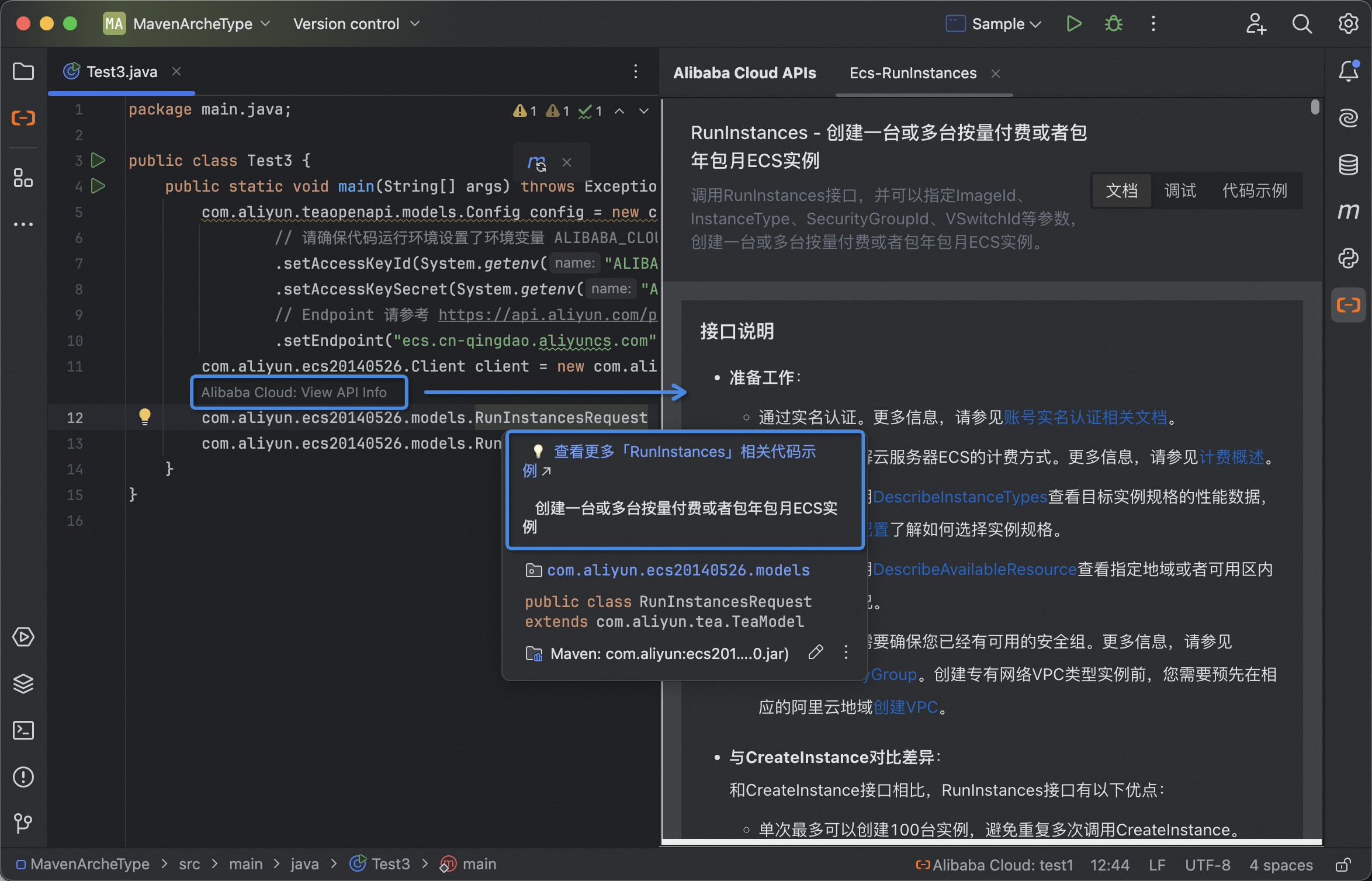Debug the Sample configuration
The image size is (1372, 881).
(x=1114, y=24)
